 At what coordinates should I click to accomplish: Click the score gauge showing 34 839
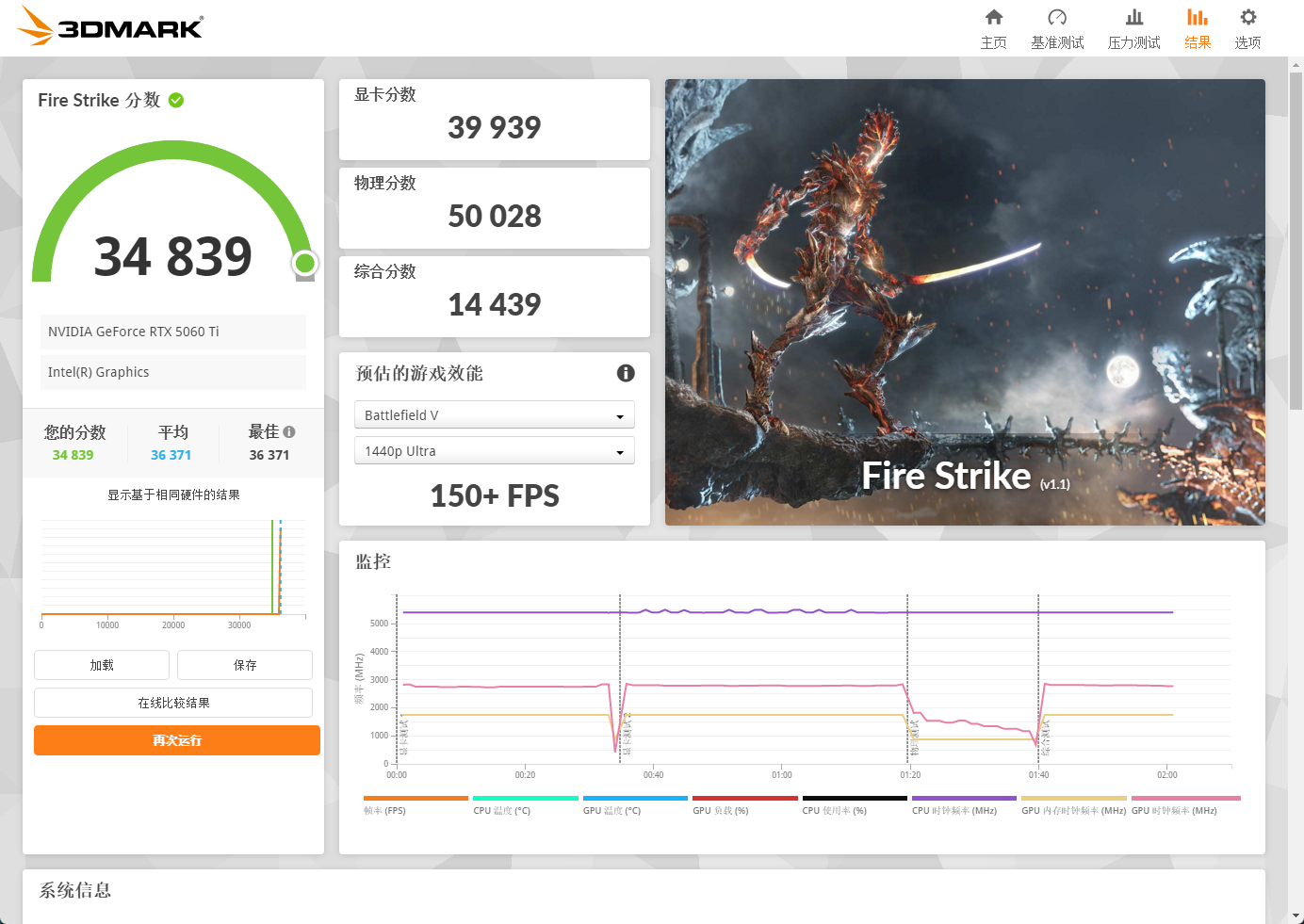point(172,251)
